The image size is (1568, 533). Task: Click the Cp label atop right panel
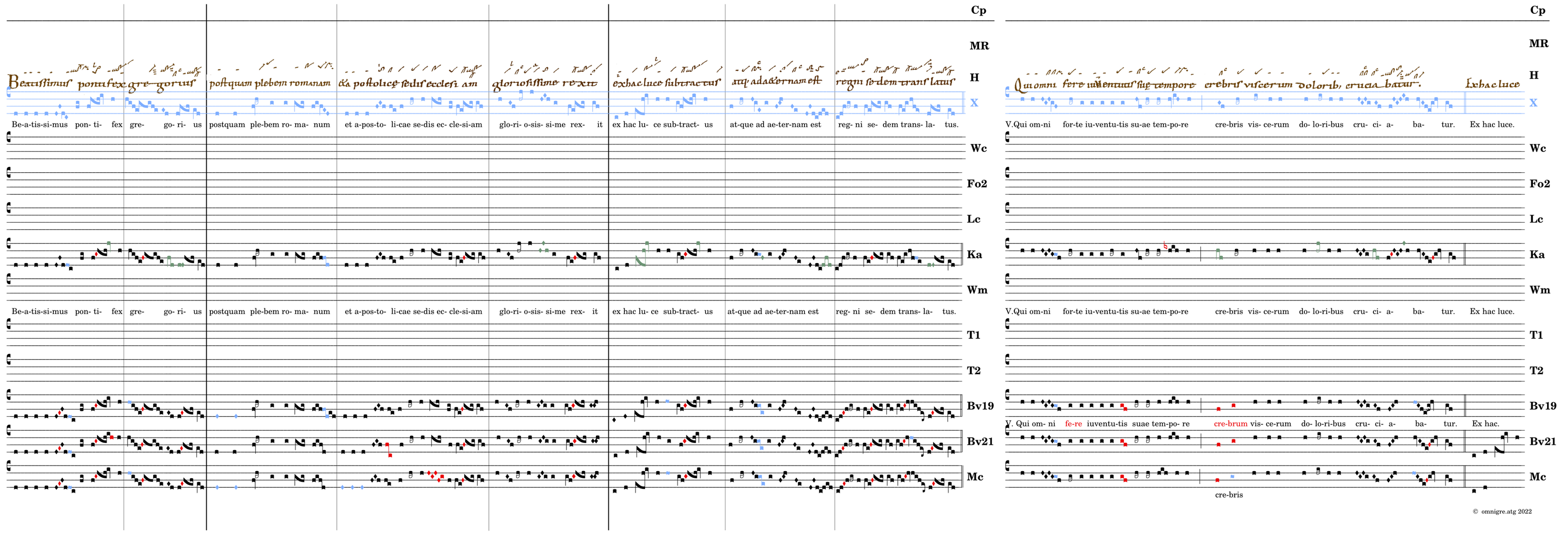coord(1537,10)
